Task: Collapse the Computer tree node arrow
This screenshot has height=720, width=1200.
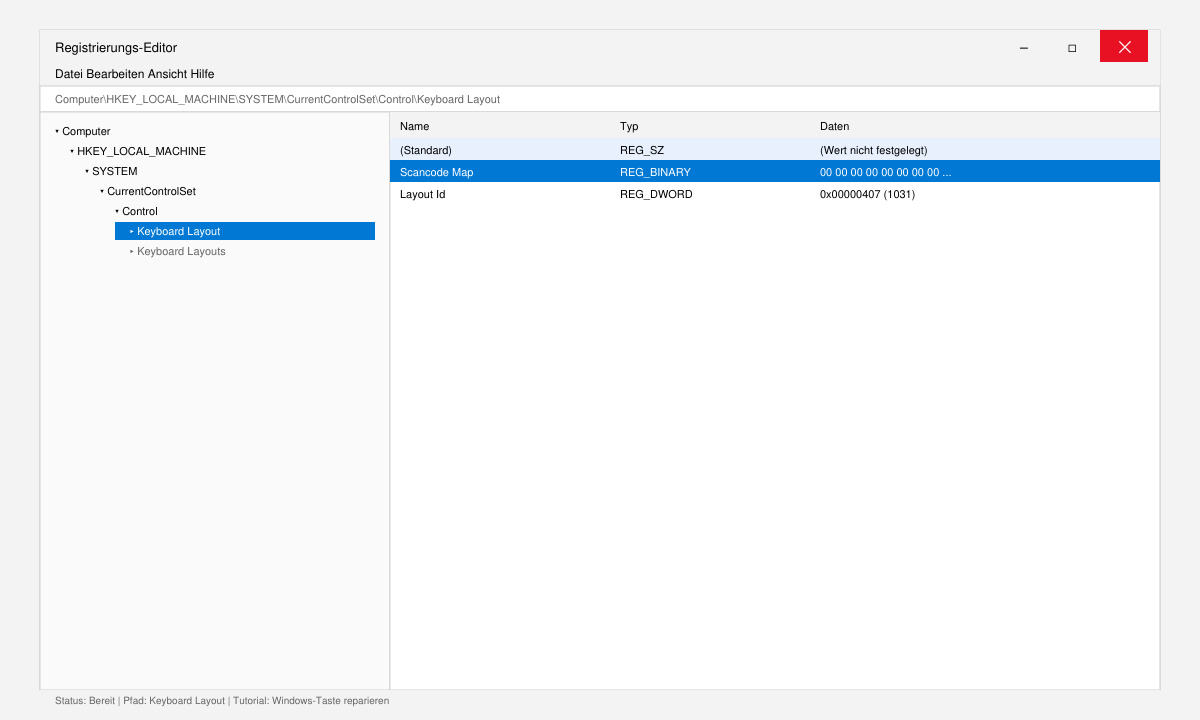Action: [57, 131]
